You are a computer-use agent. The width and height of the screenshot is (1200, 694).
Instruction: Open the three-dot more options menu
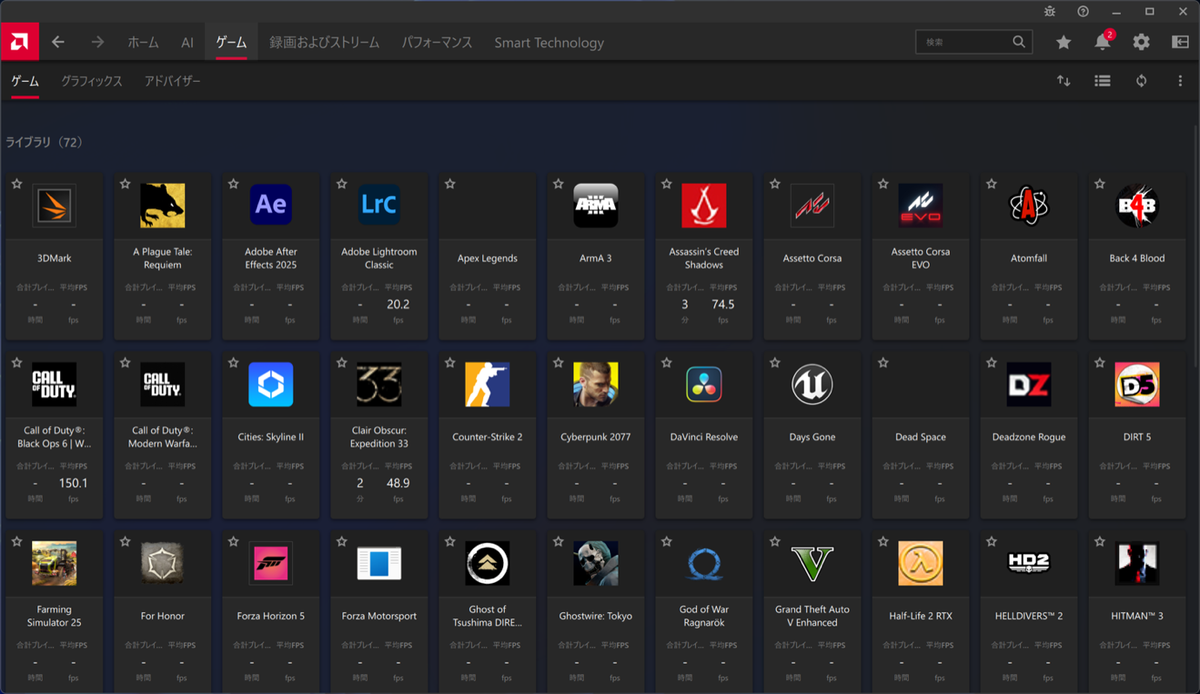[x=1180, y=81]
